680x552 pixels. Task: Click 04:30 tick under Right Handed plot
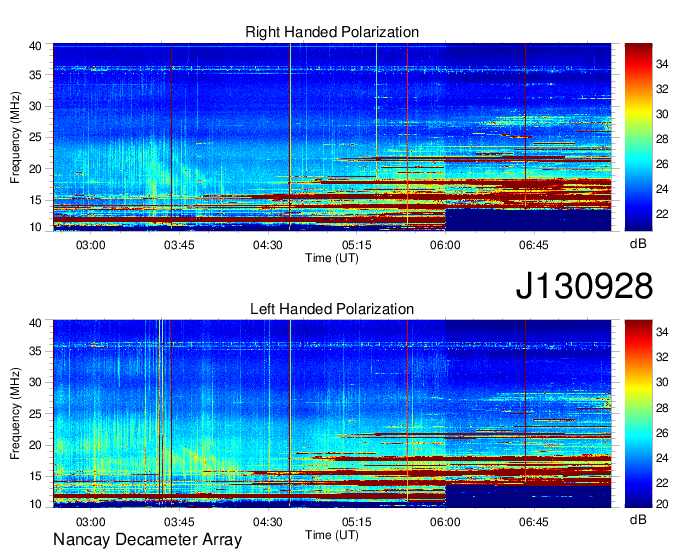tap(268, 245)
